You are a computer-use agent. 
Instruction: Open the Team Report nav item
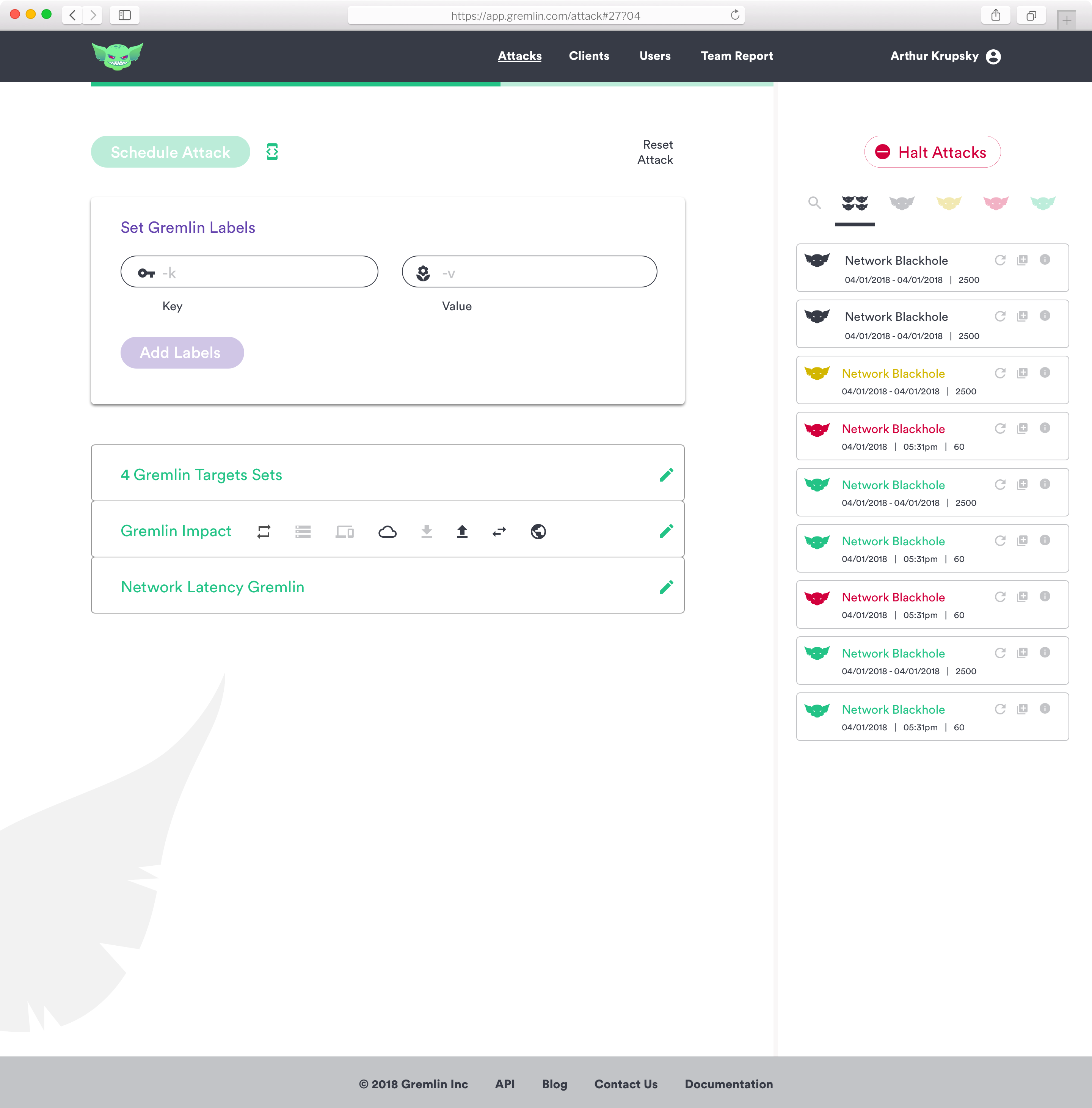pos(737,56)
